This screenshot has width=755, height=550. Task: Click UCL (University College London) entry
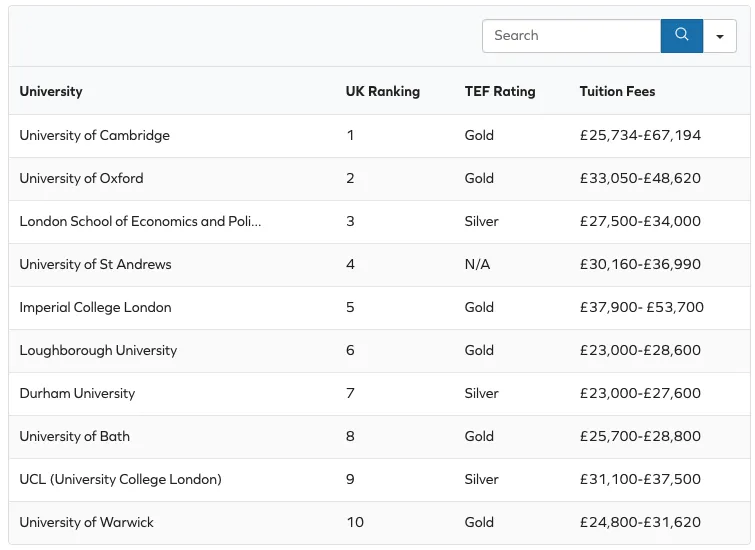click(121, 479)
